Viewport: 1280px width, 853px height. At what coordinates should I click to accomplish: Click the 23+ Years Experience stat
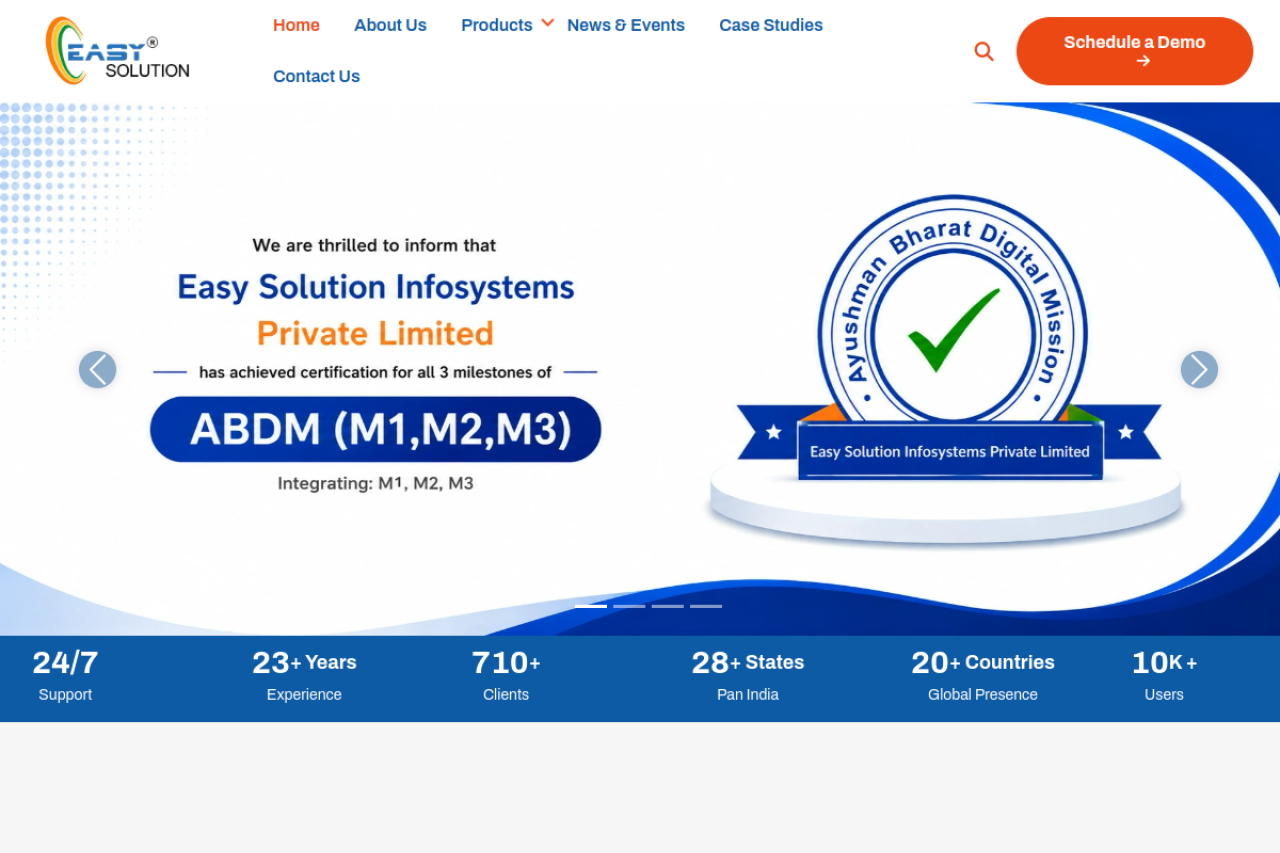tap(304, 675)
